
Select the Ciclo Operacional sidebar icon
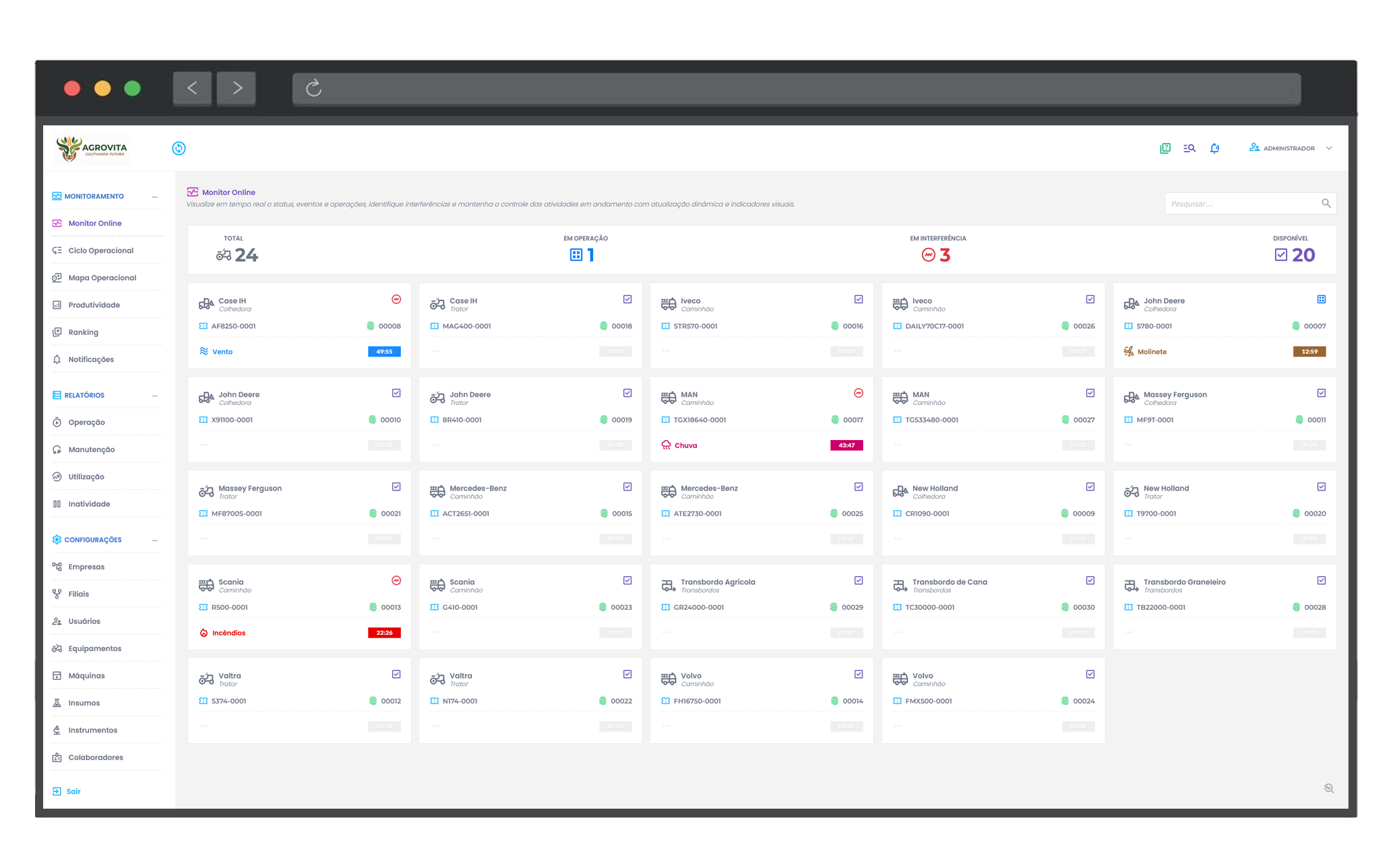[57, 250]
